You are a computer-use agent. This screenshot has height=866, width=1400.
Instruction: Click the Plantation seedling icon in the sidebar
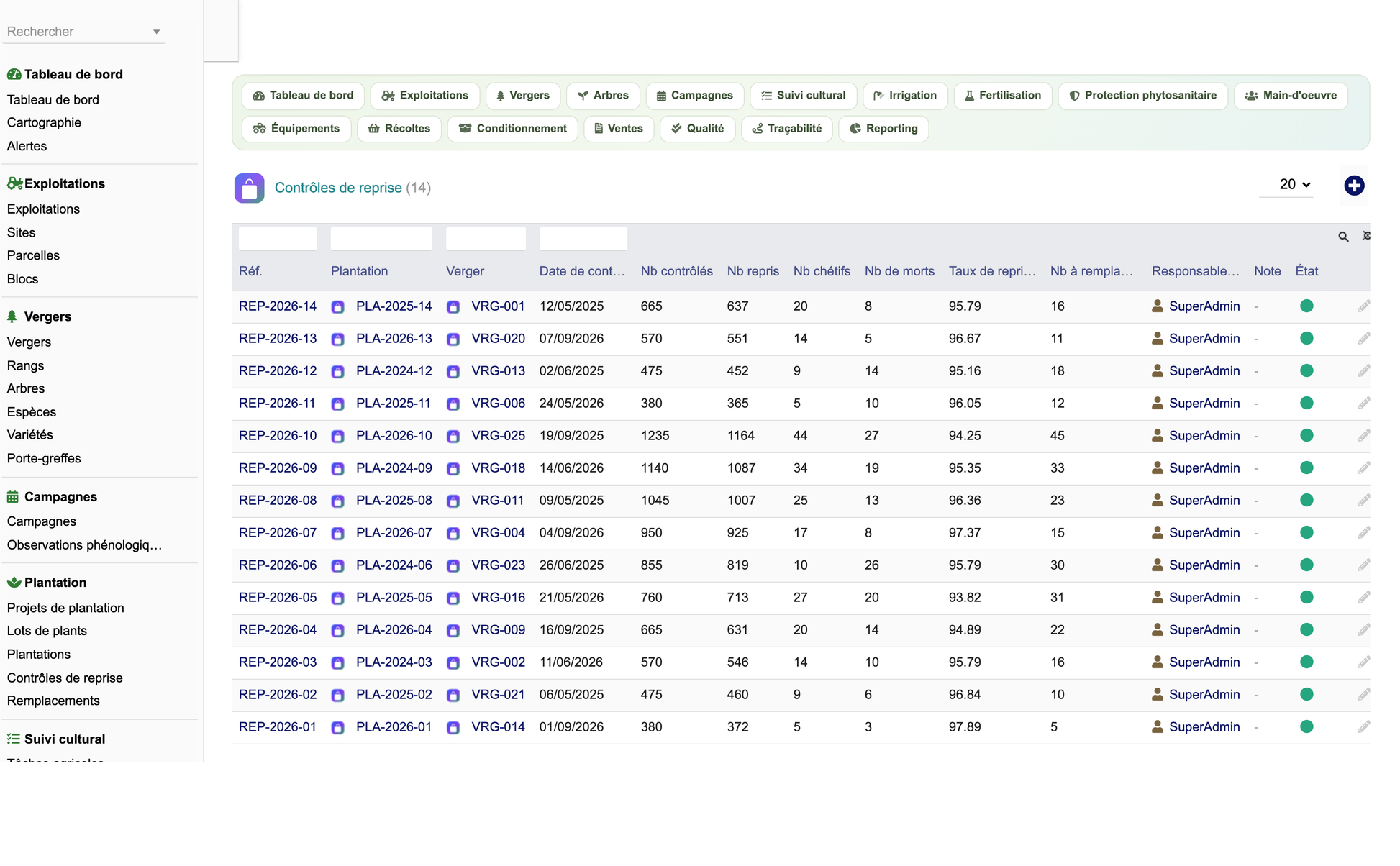point(14,582)
